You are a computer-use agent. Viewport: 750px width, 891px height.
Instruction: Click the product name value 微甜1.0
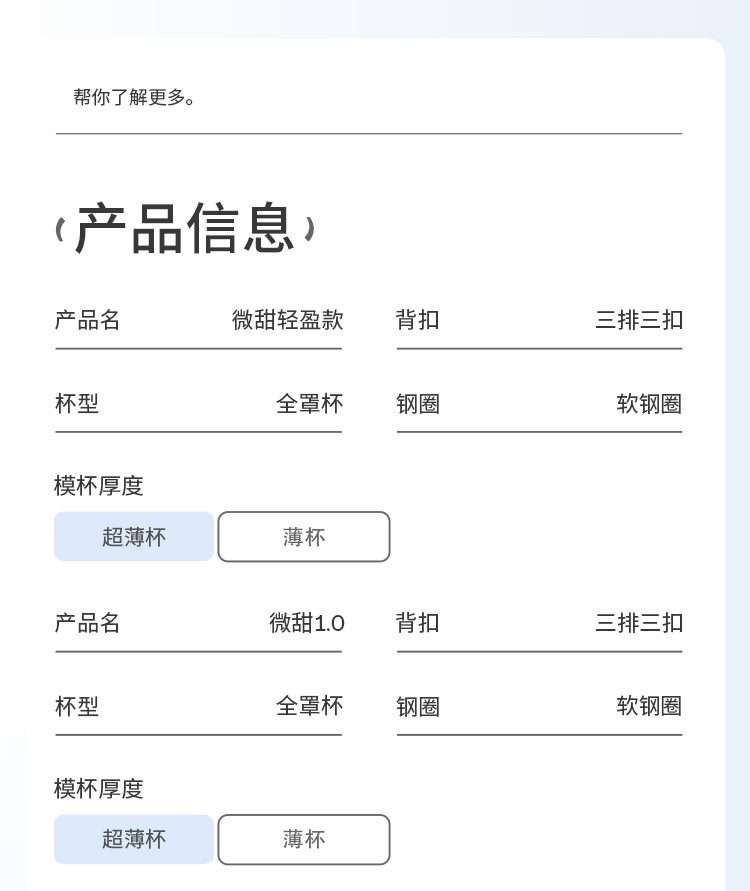pos(307,623)
